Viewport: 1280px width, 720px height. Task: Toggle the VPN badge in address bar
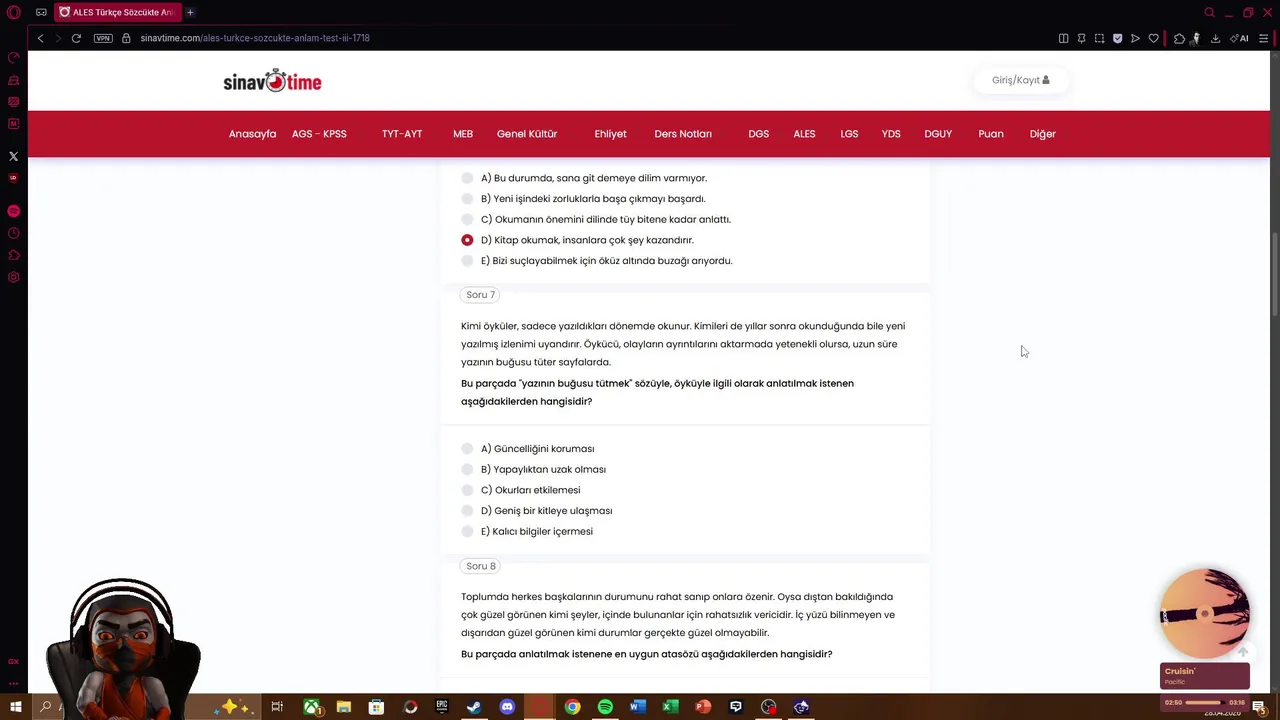(103, 38)
